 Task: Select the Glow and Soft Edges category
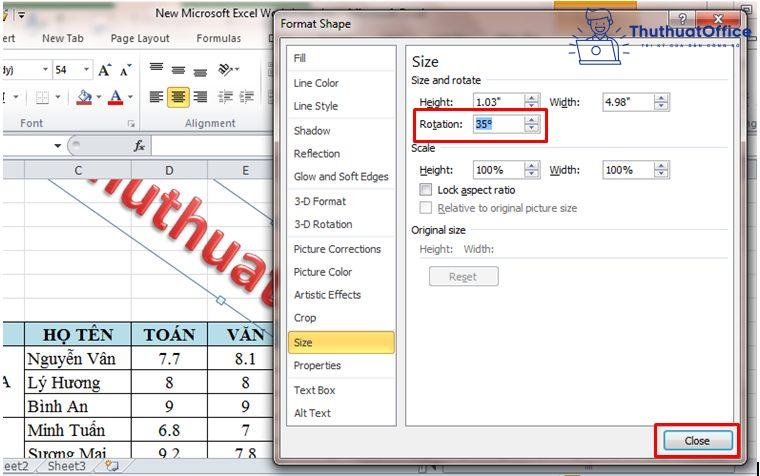click(x=341, y=176)
